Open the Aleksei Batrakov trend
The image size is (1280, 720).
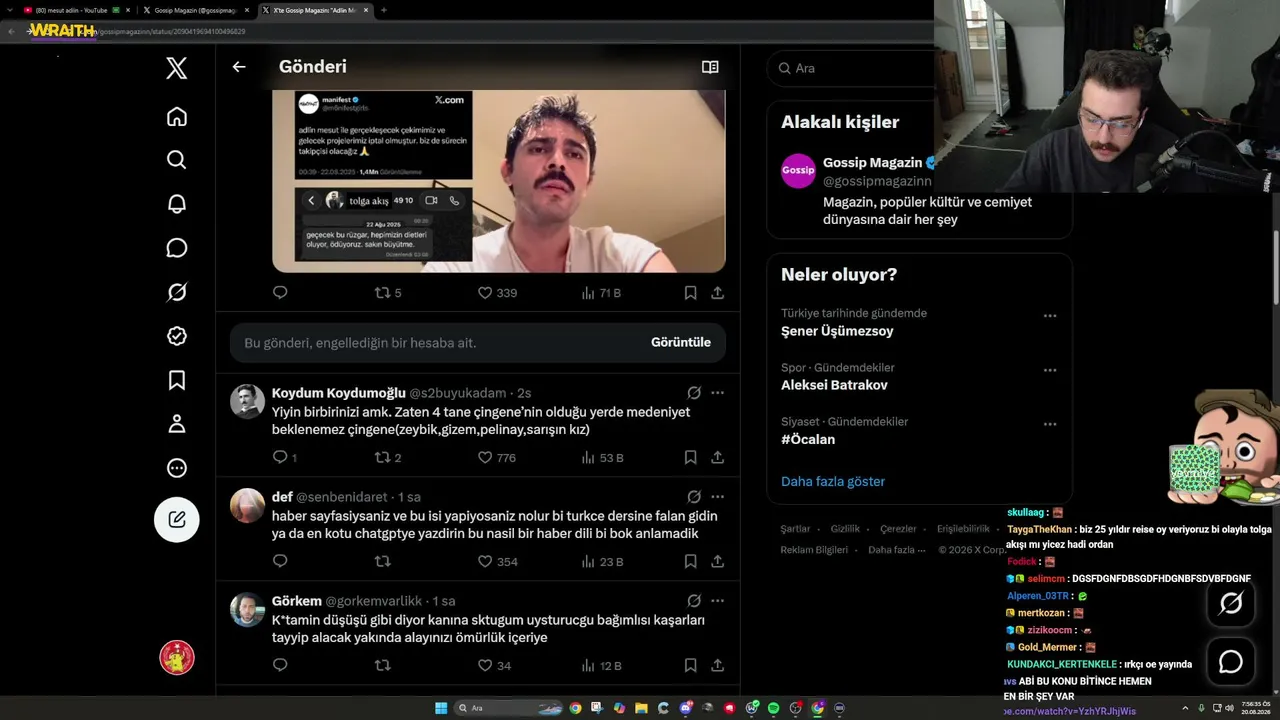click(834, 385)
